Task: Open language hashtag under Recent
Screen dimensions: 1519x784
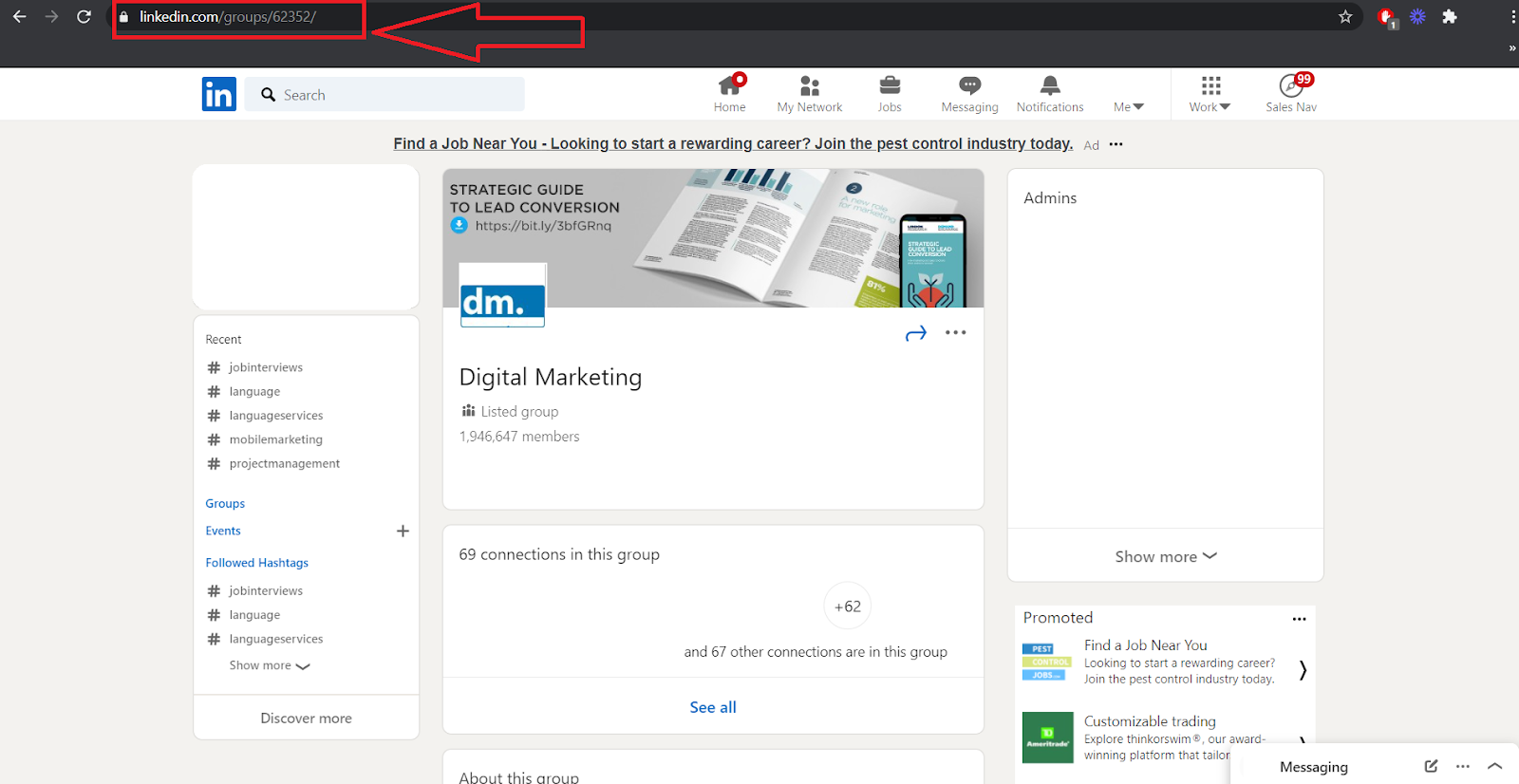Action: (x=254, y=391)
